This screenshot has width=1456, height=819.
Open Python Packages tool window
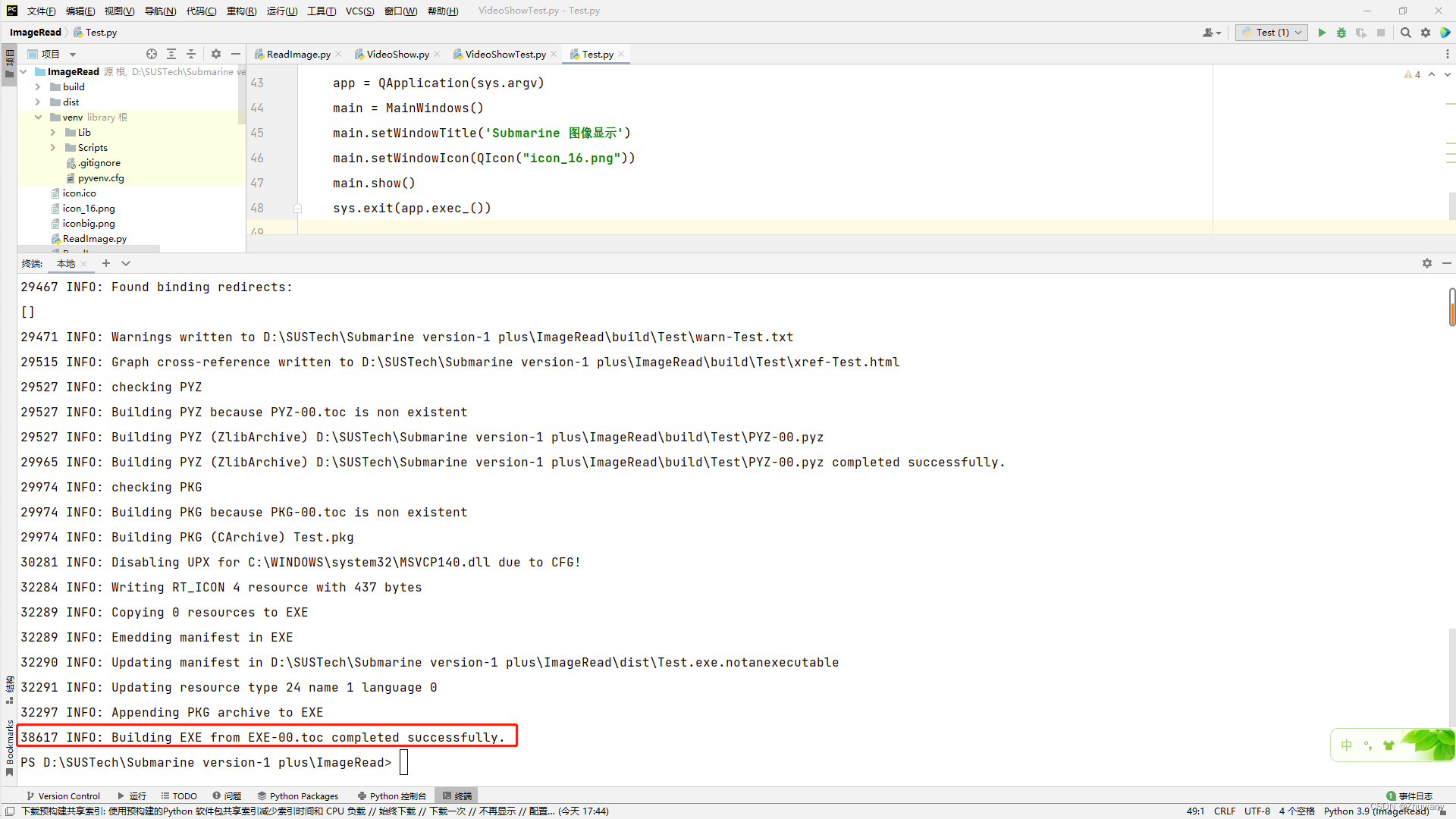click(298, 795)
